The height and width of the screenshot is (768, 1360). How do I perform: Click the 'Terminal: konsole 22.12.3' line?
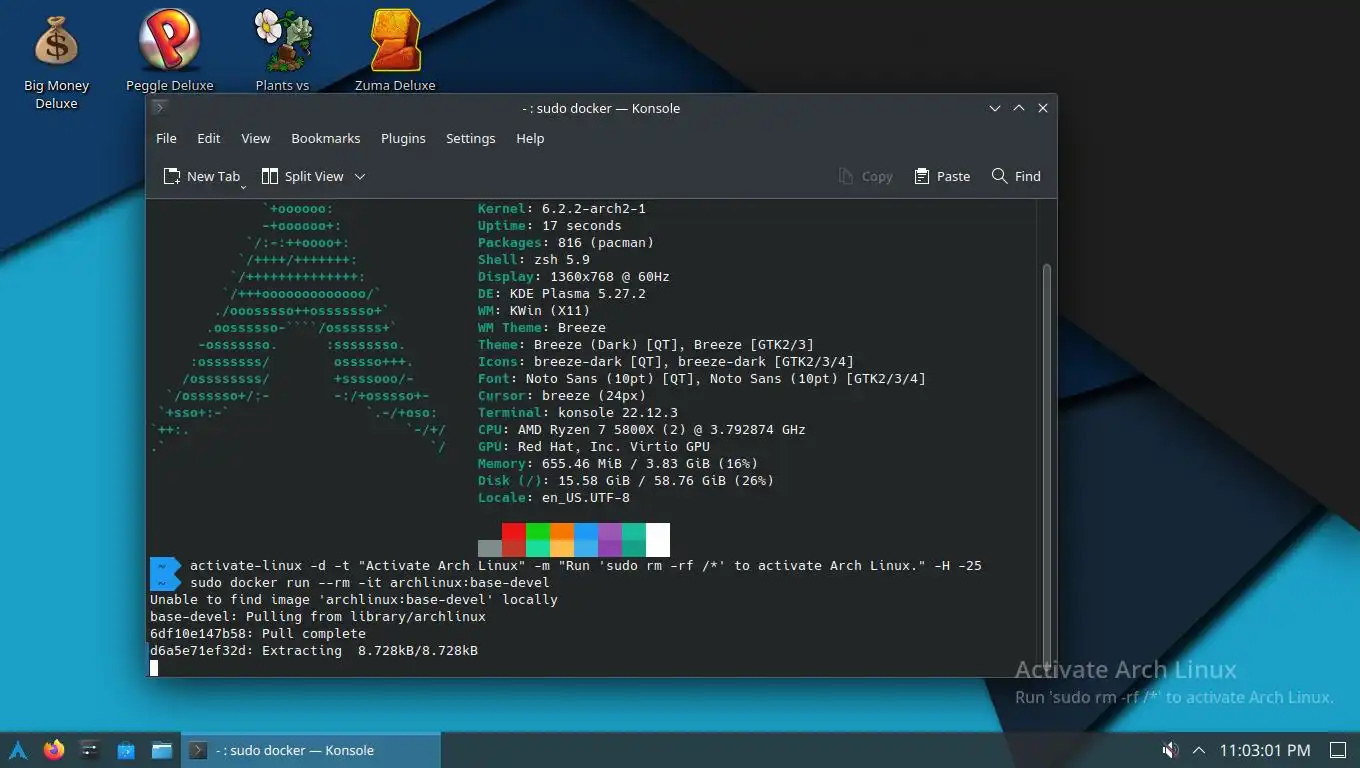[578, 413]
